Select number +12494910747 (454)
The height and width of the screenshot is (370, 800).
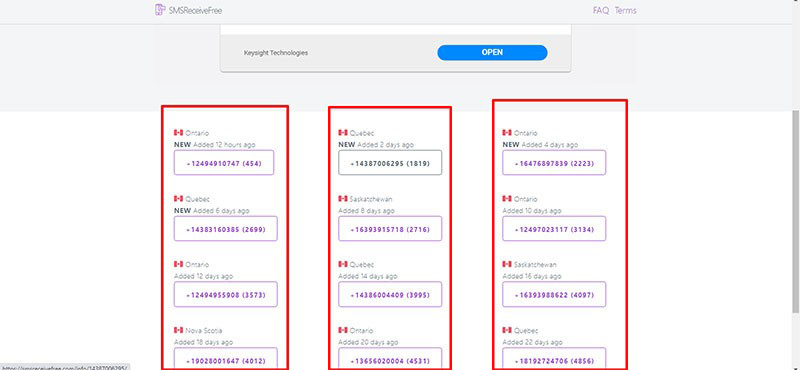tap(223, 163)
